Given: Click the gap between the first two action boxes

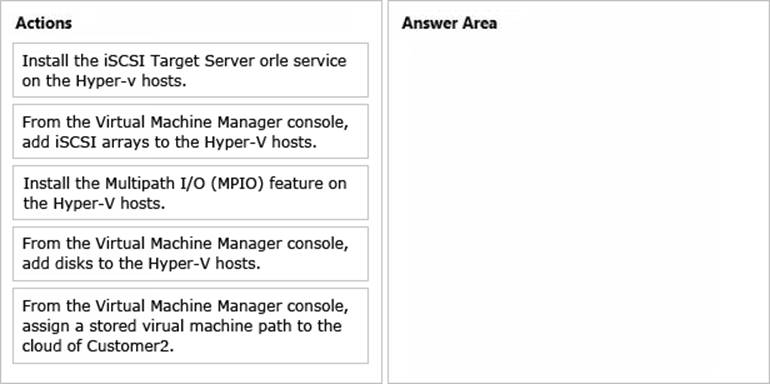Looking at the screenshot, I should [191, 101].
